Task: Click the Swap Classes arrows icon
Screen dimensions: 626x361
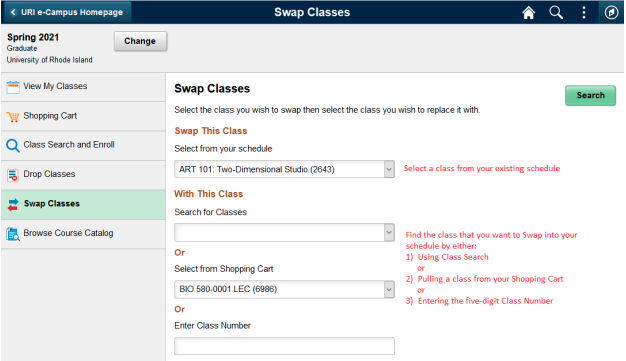Action: coord(13,204)
